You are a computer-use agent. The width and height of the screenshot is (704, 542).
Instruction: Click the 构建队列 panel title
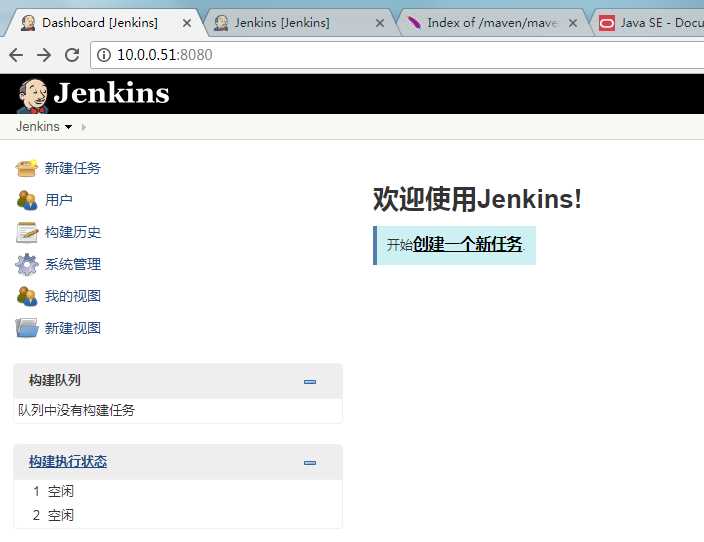[54, 380]
